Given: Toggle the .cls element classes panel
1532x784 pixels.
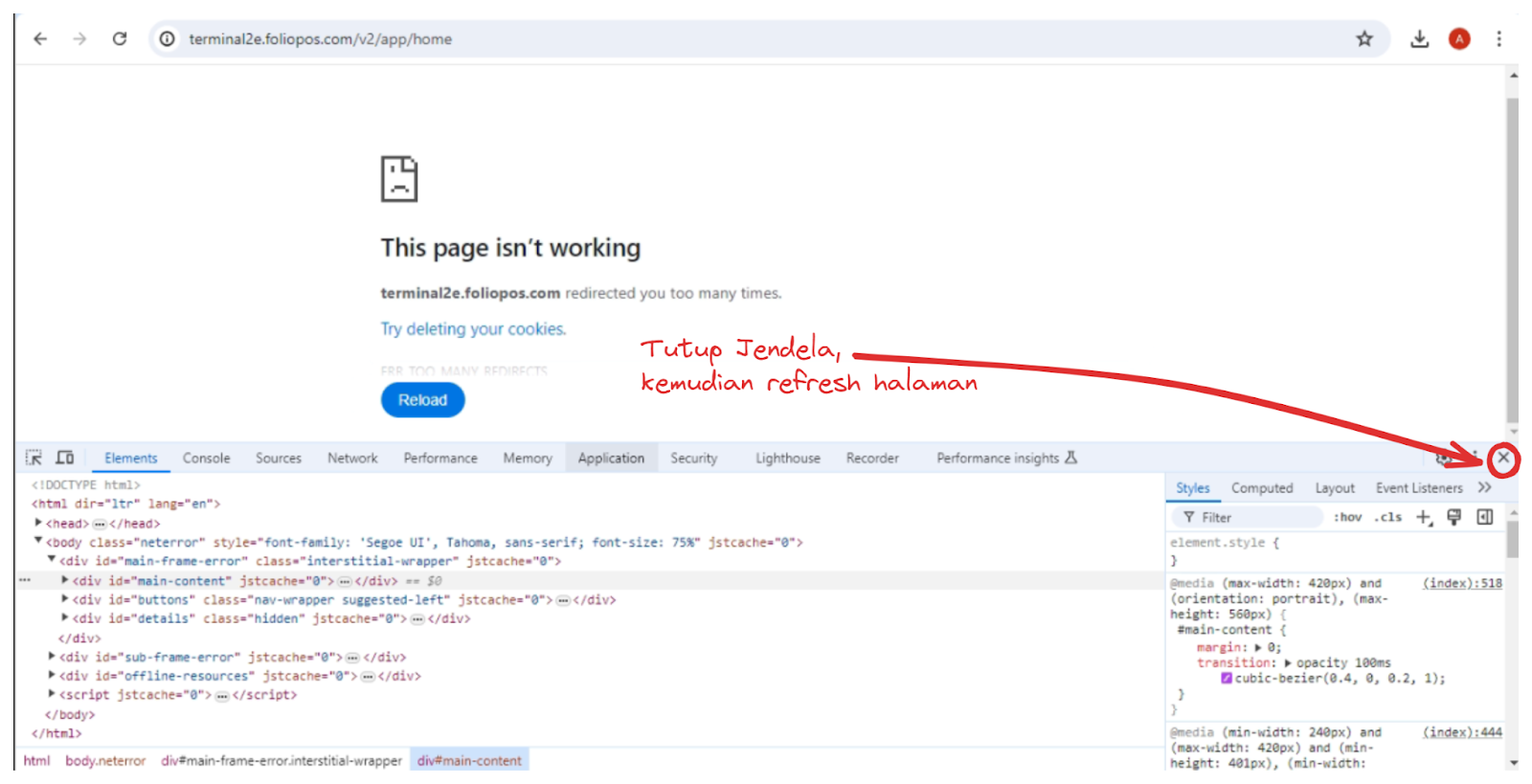Looking at the screenshot, I should point(1388,517).
